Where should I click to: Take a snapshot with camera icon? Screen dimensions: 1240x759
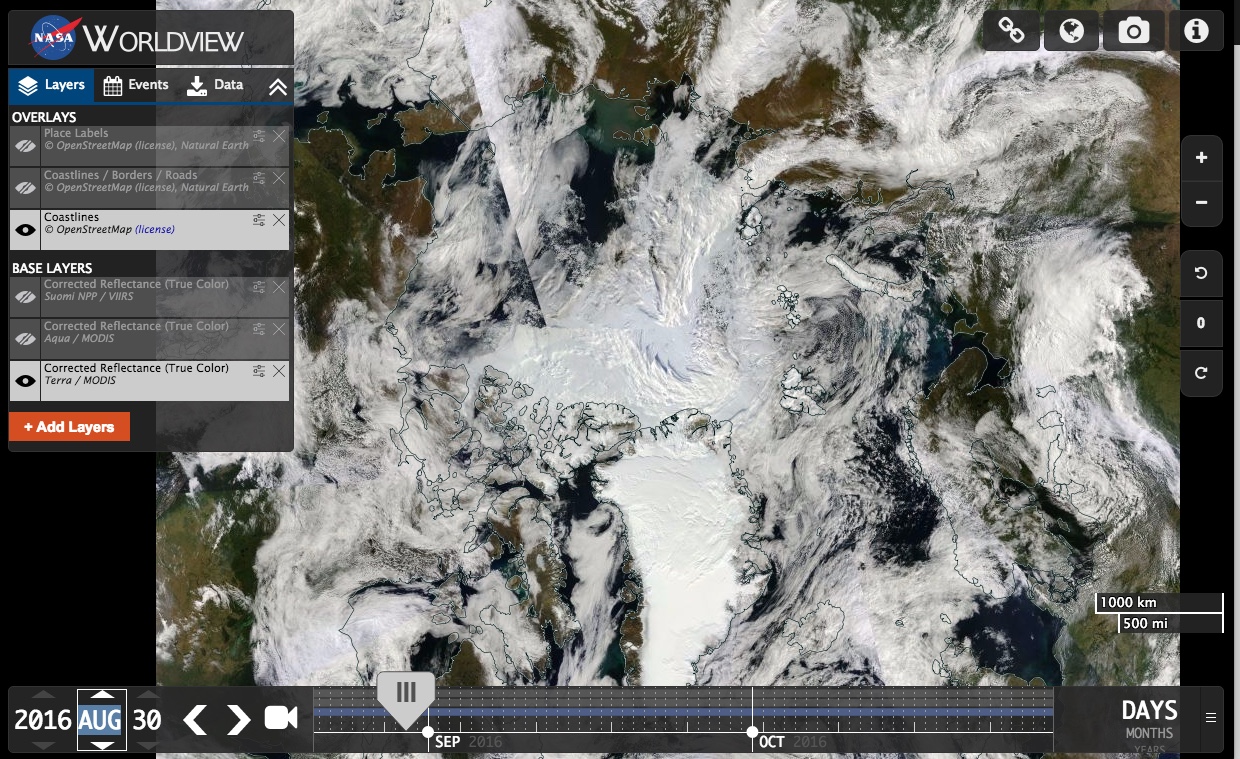coord(1133,31)
